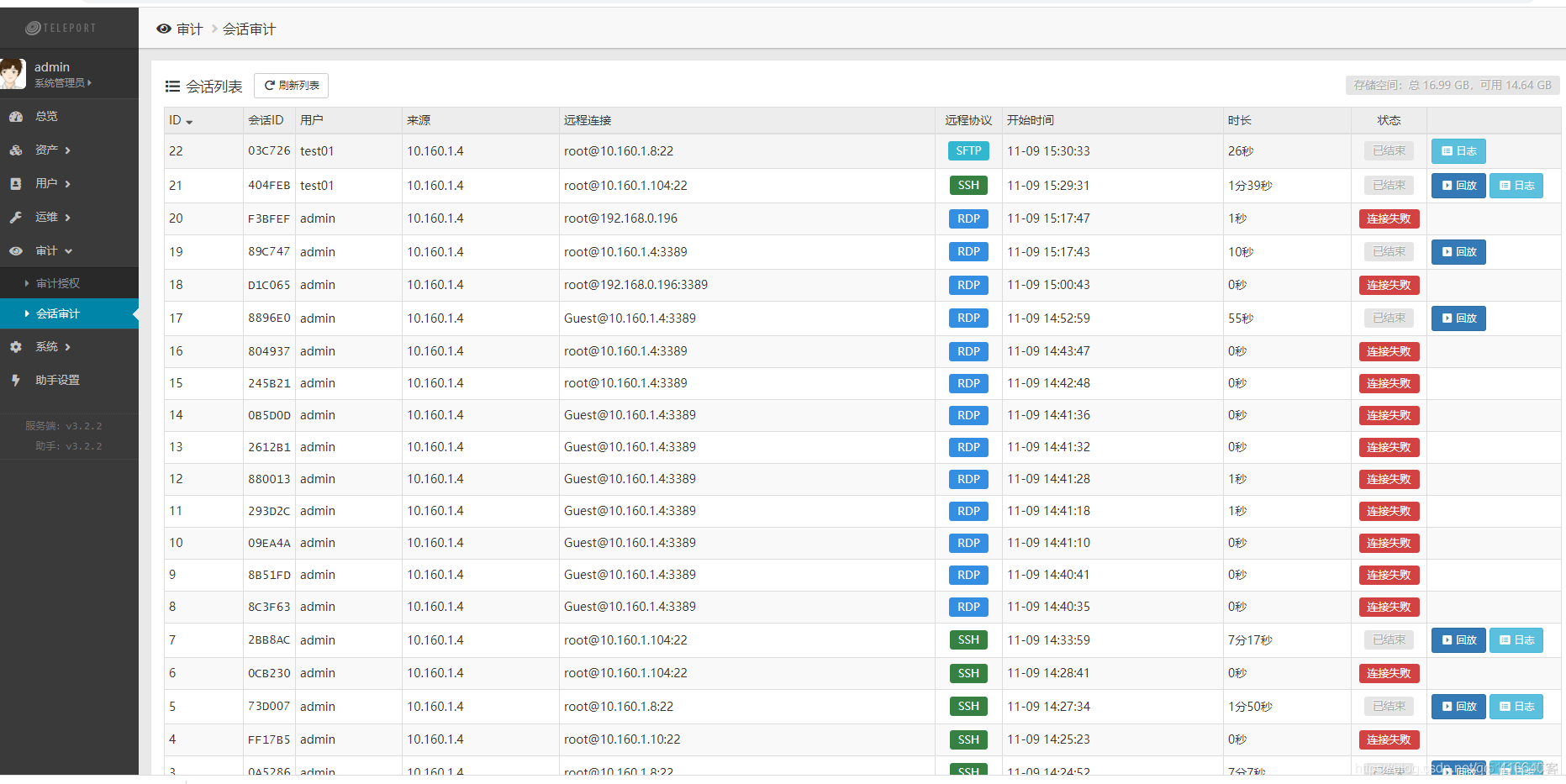Image resolution: width=1566 pixels, height=784 pixels.
Task: Click the 刷新列表 refresh button
Action: click(x=291, y=86)
